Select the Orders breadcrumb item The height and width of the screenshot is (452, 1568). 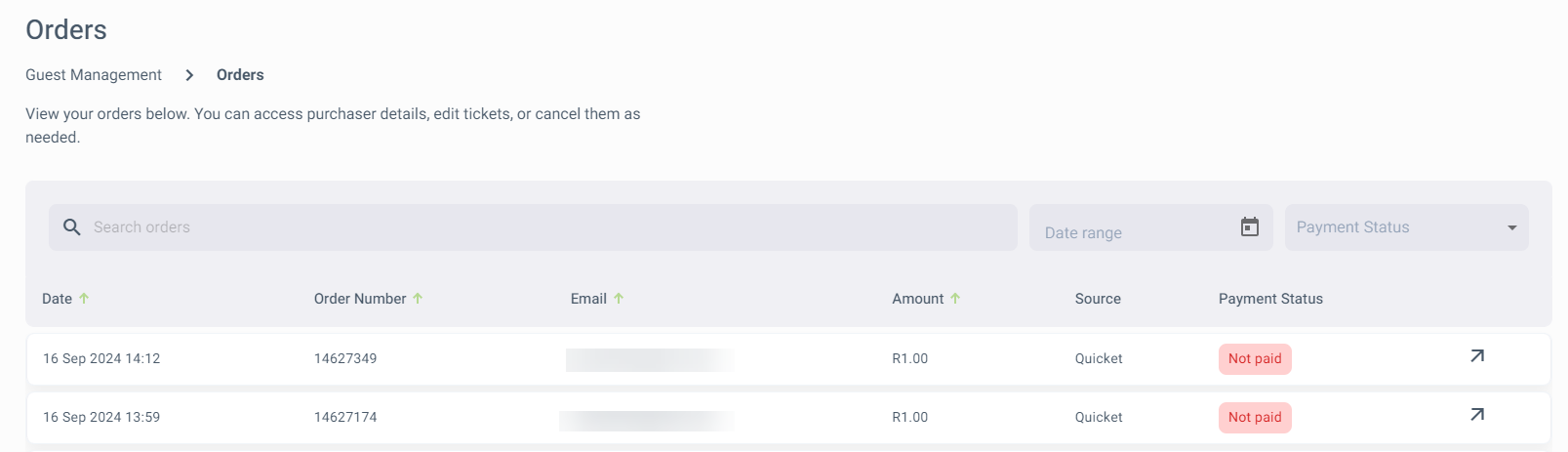click(240, 75)
